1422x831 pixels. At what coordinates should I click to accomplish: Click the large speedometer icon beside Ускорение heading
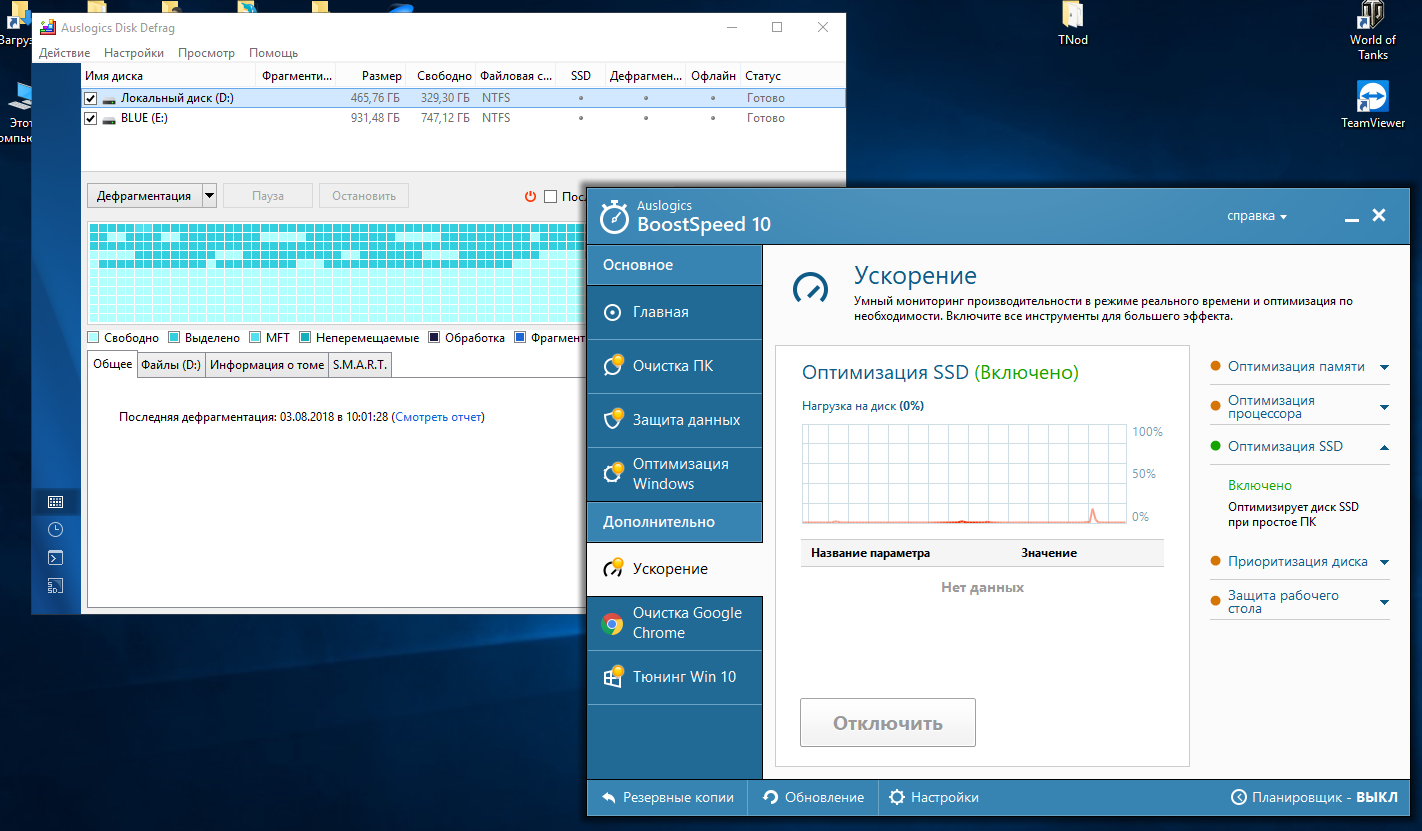tap(811, 289)
